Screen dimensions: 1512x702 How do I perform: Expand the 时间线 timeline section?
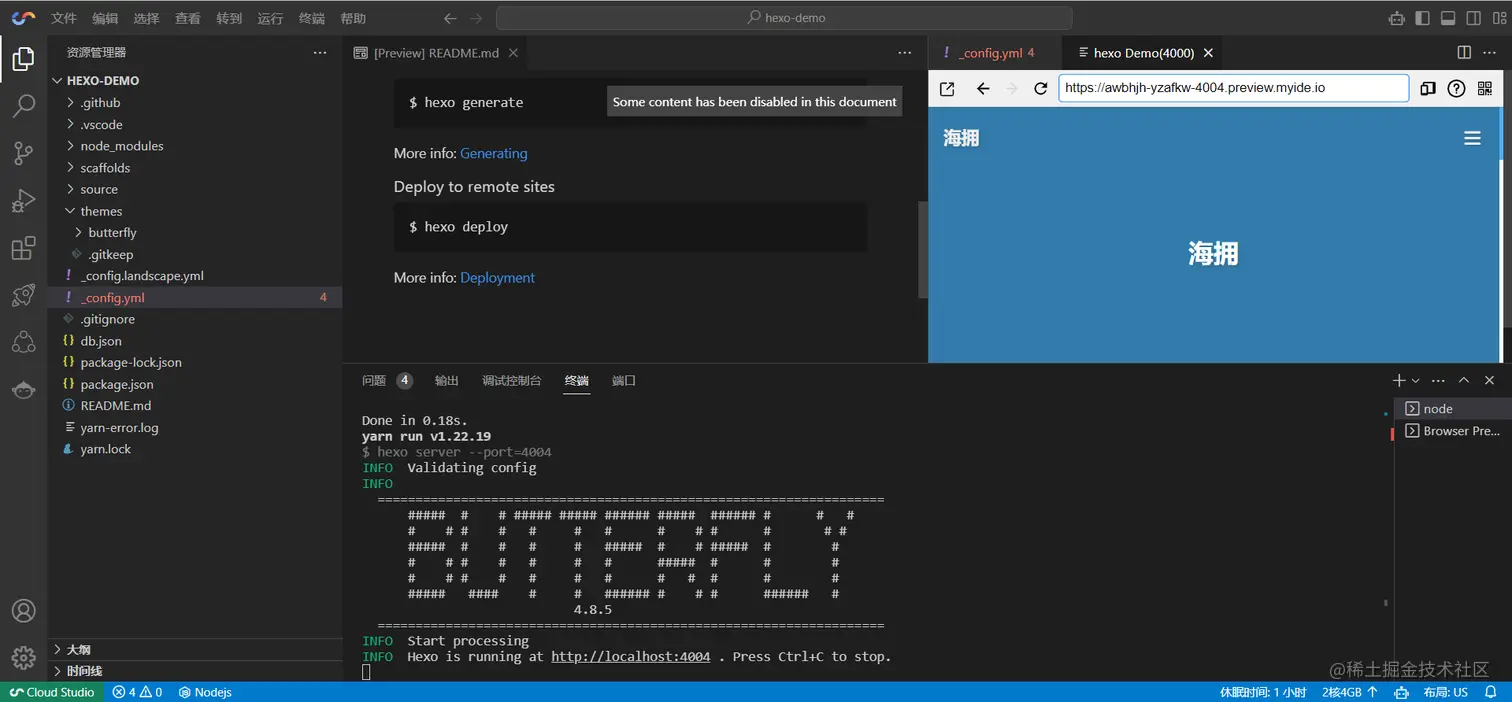(194, 671)
